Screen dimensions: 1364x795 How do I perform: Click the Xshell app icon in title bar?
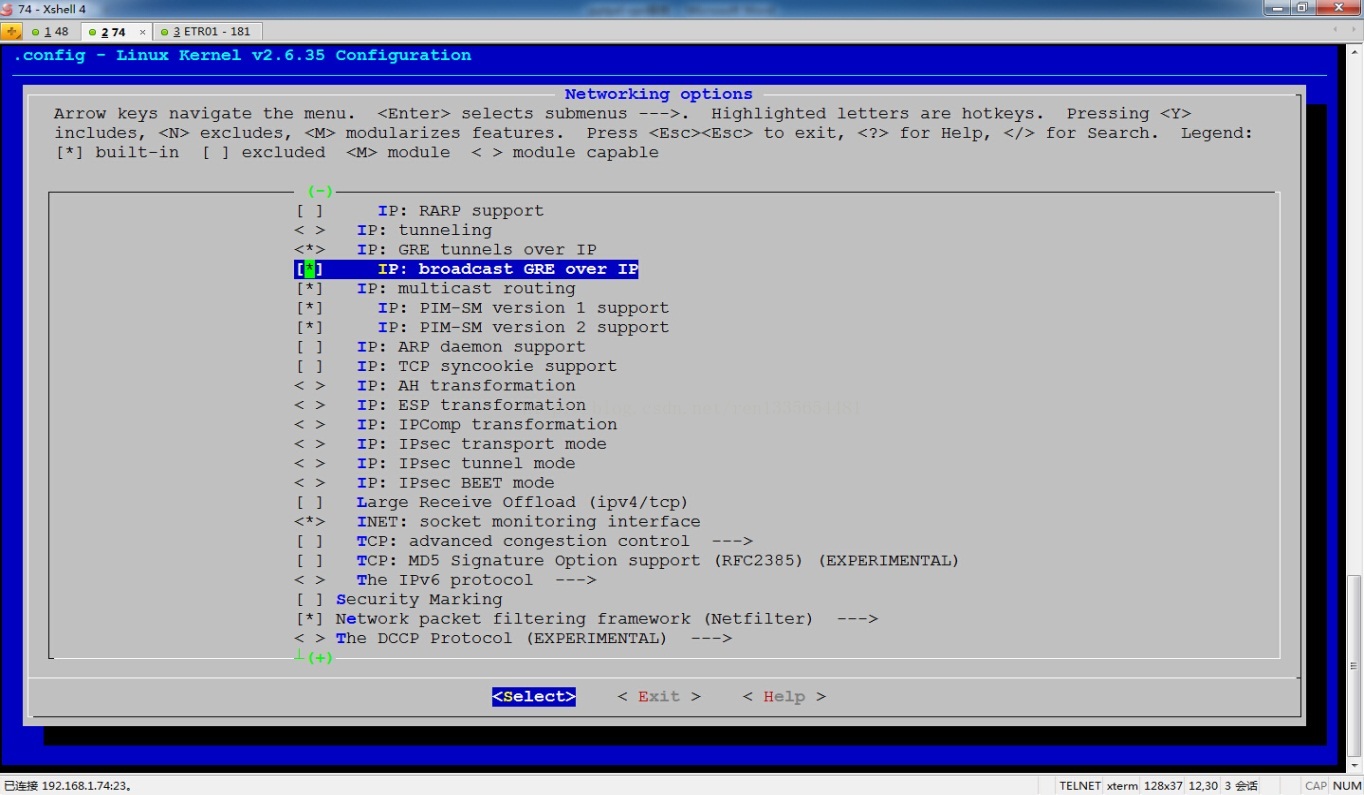(8, 9)
